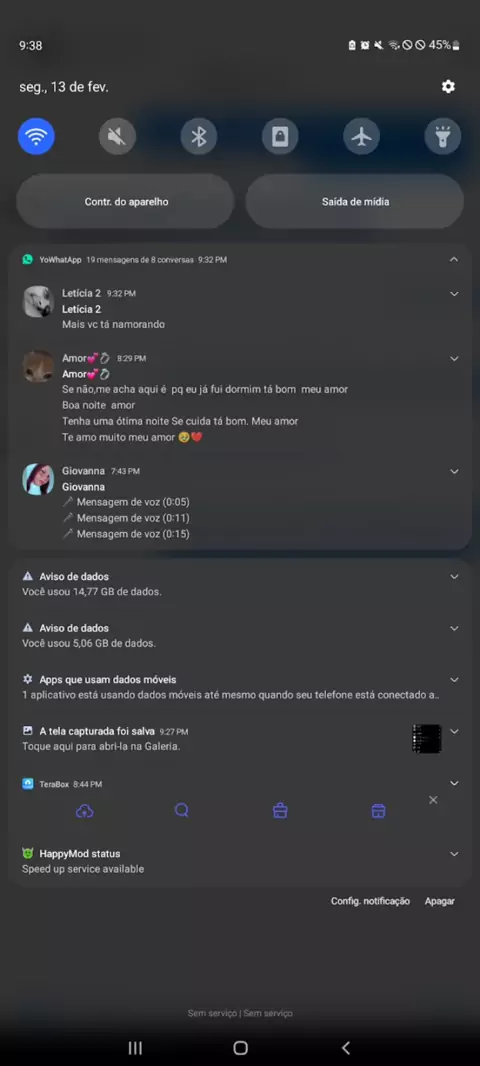Tap the Android home navigation button

(x=240, y=1048)
